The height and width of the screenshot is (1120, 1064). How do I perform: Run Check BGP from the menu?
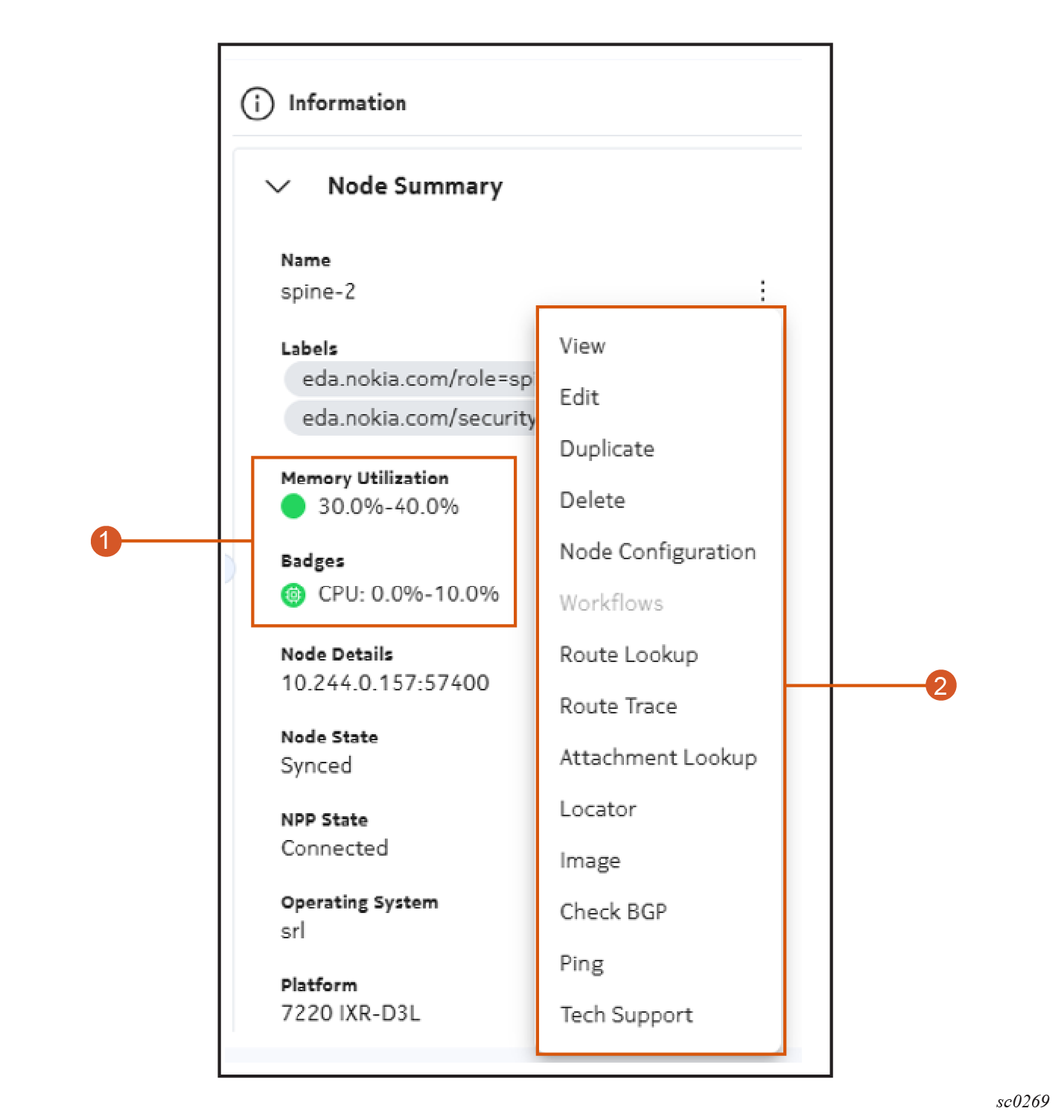pyautogui.click(x=613, y=912)
